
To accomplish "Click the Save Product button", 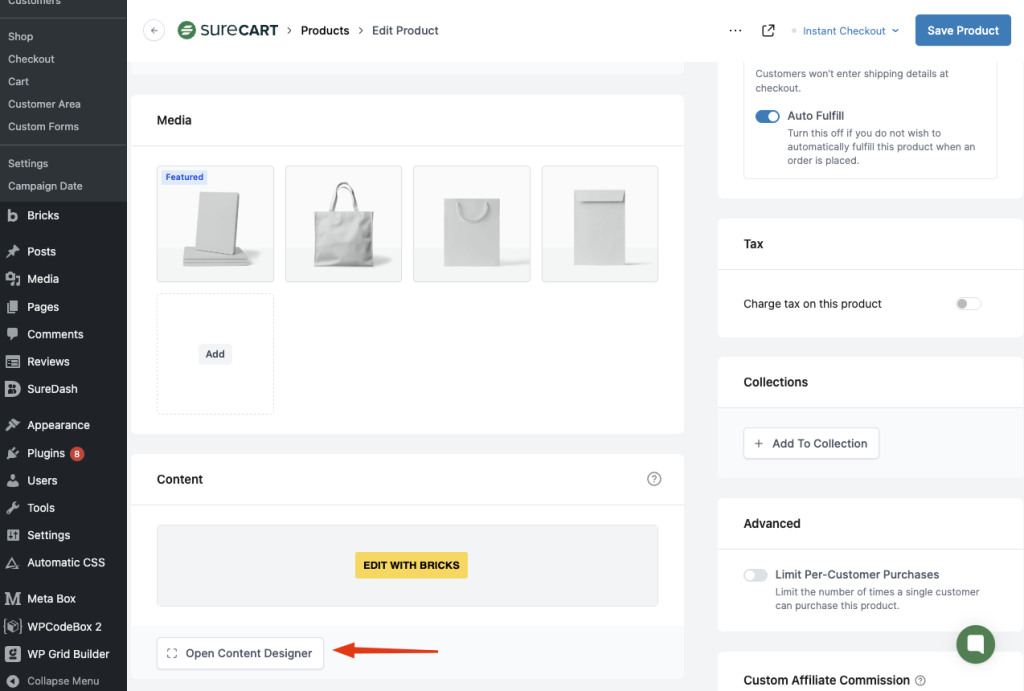I will click(x=962, y=31).
